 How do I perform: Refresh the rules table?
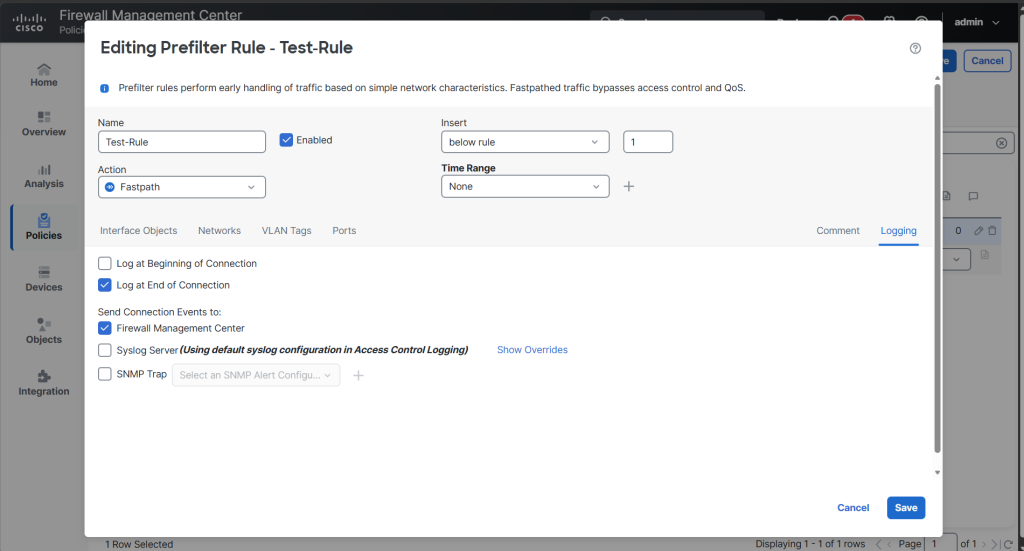pos(1008,544)
